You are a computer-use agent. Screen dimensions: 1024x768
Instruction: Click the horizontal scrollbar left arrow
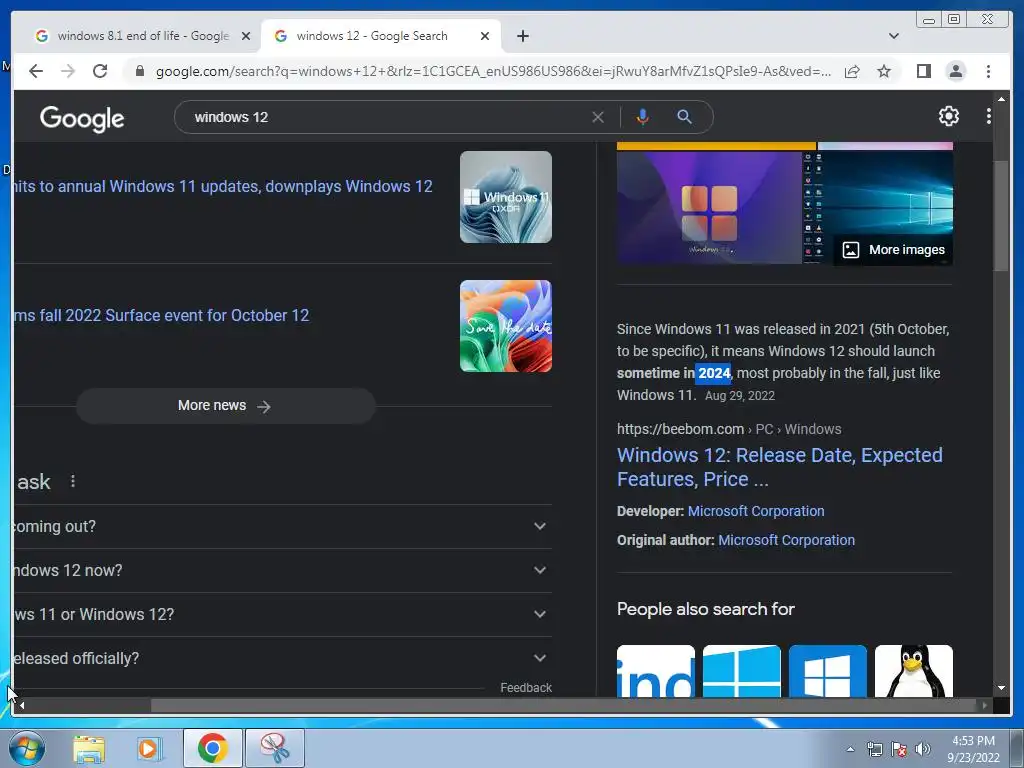(22, 705)
